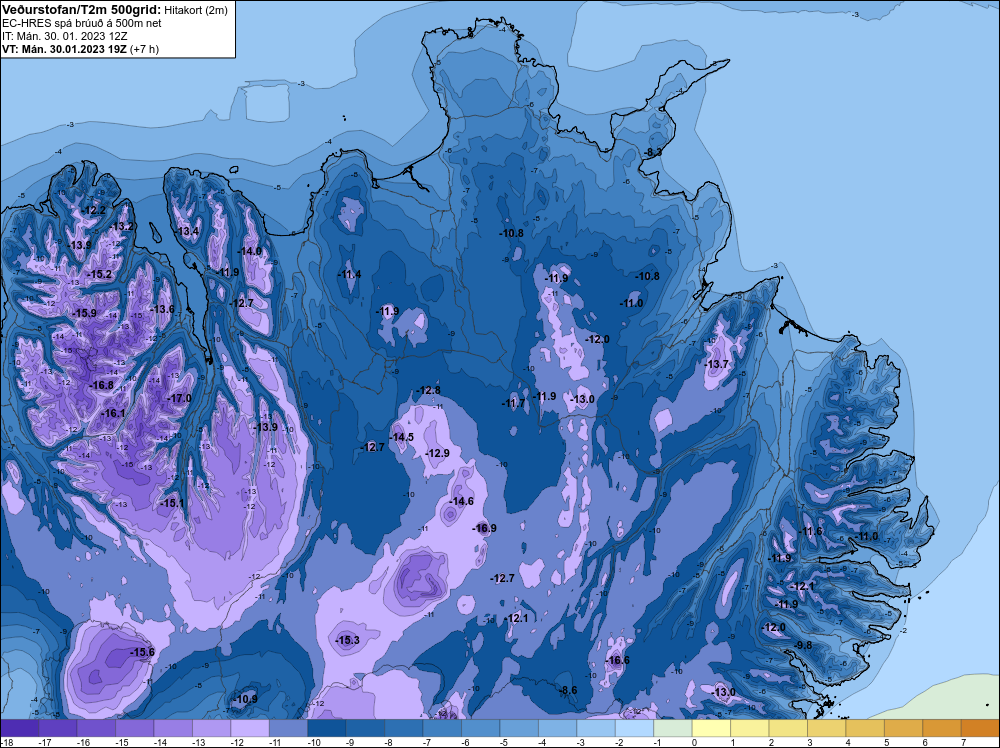Screen dimensions: 1000x748
Task: Click the legend swatch labeled -2
Action: click(x=635, y=728)
